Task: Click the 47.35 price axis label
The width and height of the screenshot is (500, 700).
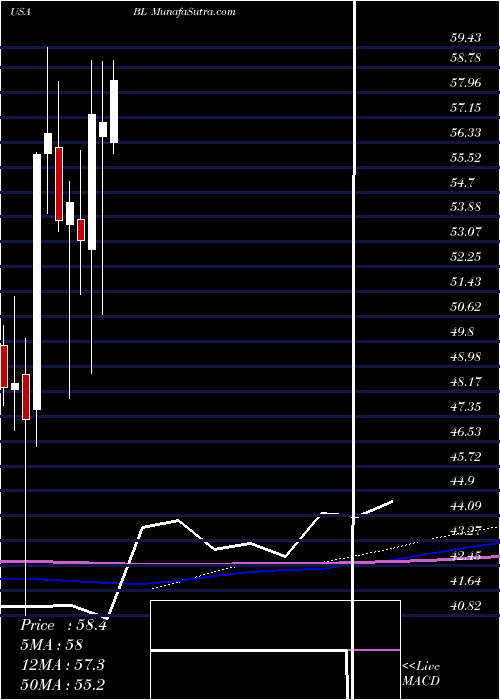Action: click(466, 407)
